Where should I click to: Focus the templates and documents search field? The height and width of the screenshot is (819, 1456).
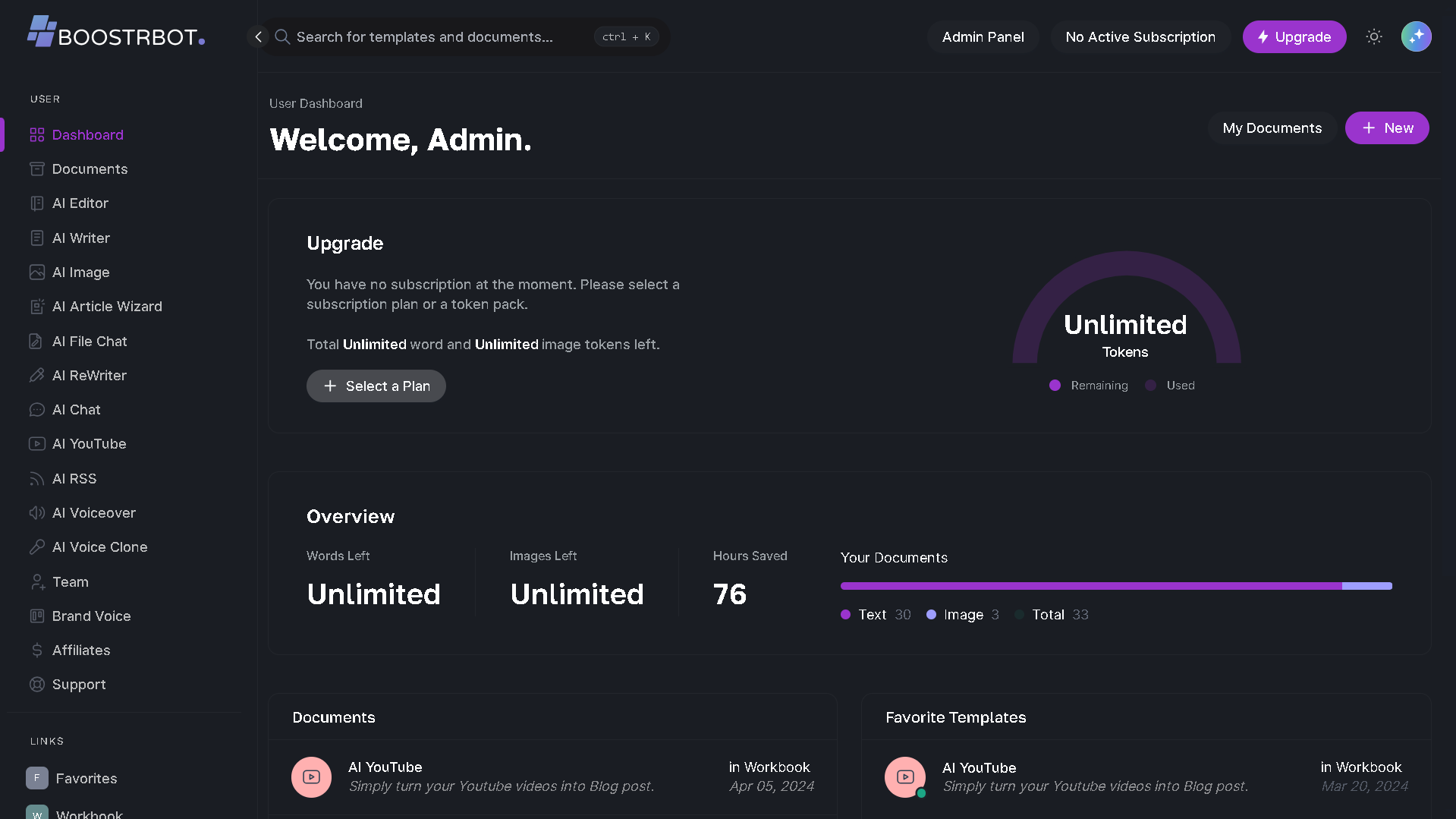[440, 36]
